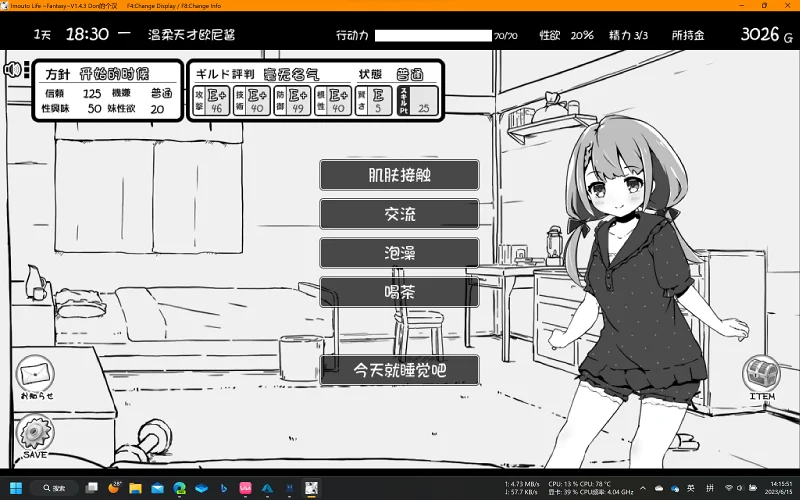Screen dimensions: 800x500
Task: Open the weather widget icon
Action: pos(114,488)
